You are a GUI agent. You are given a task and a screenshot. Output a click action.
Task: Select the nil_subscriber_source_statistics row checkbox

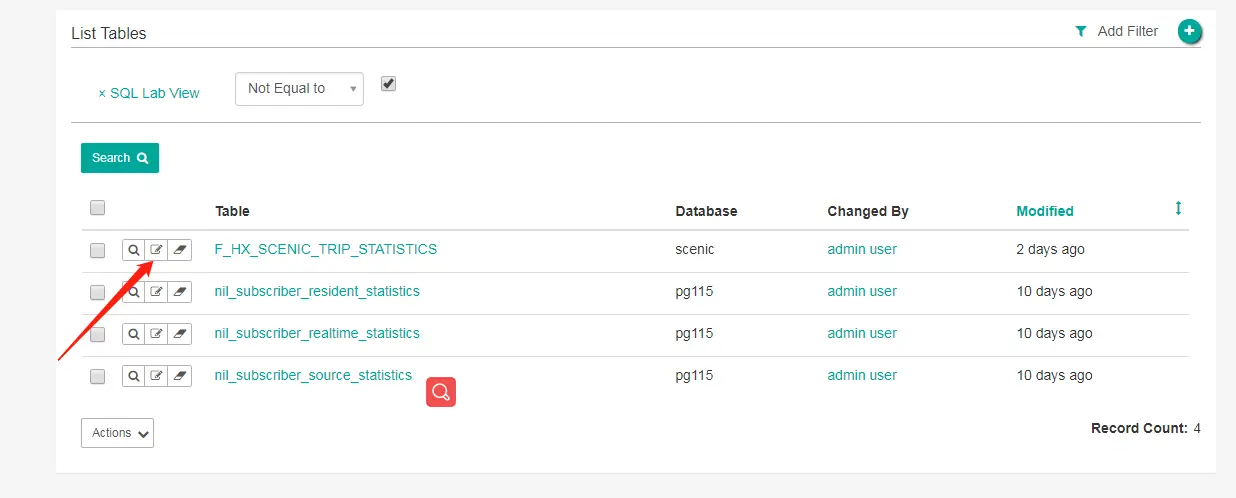click(97, 376)
